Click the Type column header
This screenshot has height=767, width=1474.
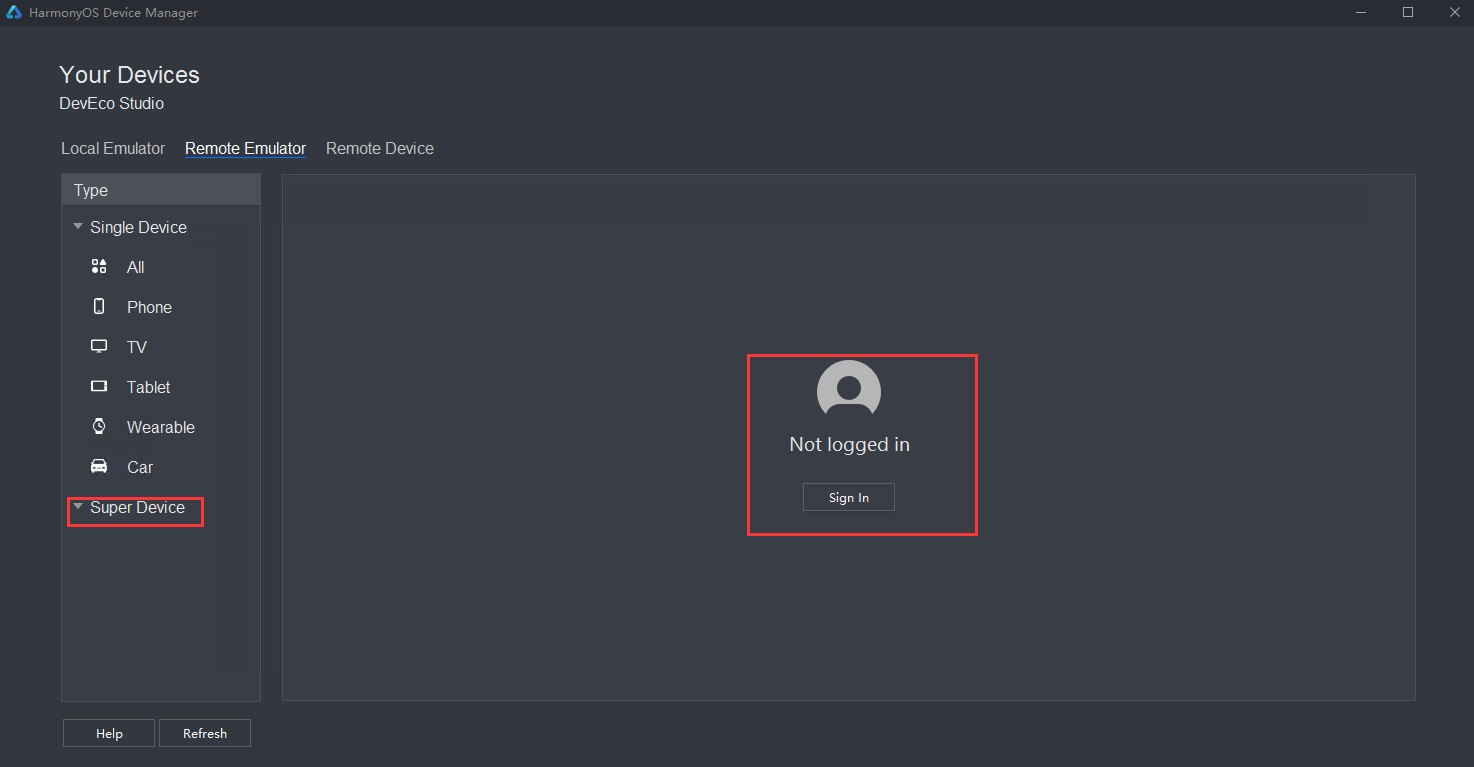click(x=161, y=190)
